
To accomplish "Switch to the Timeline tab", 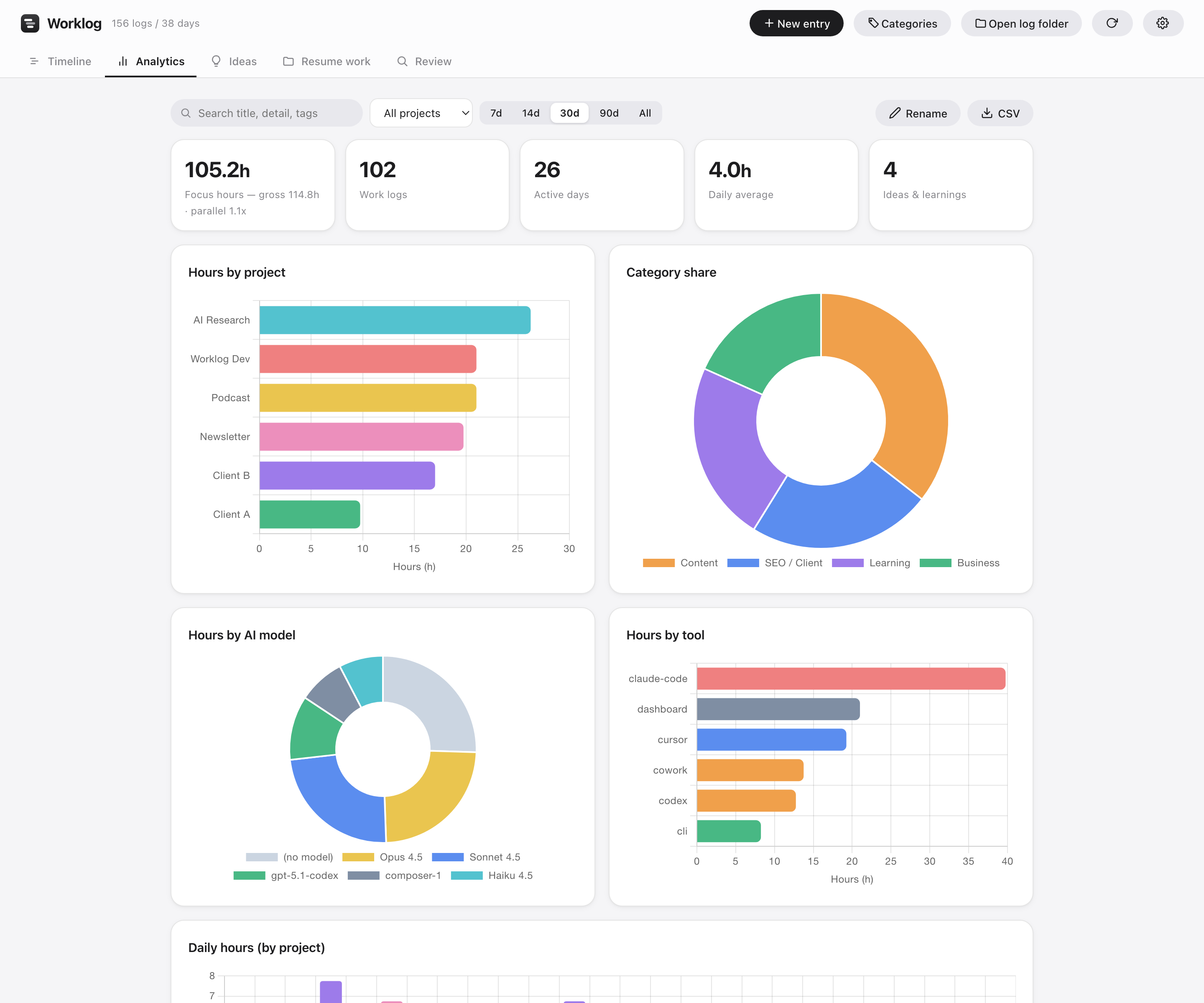I will click(x=60, y=61).
